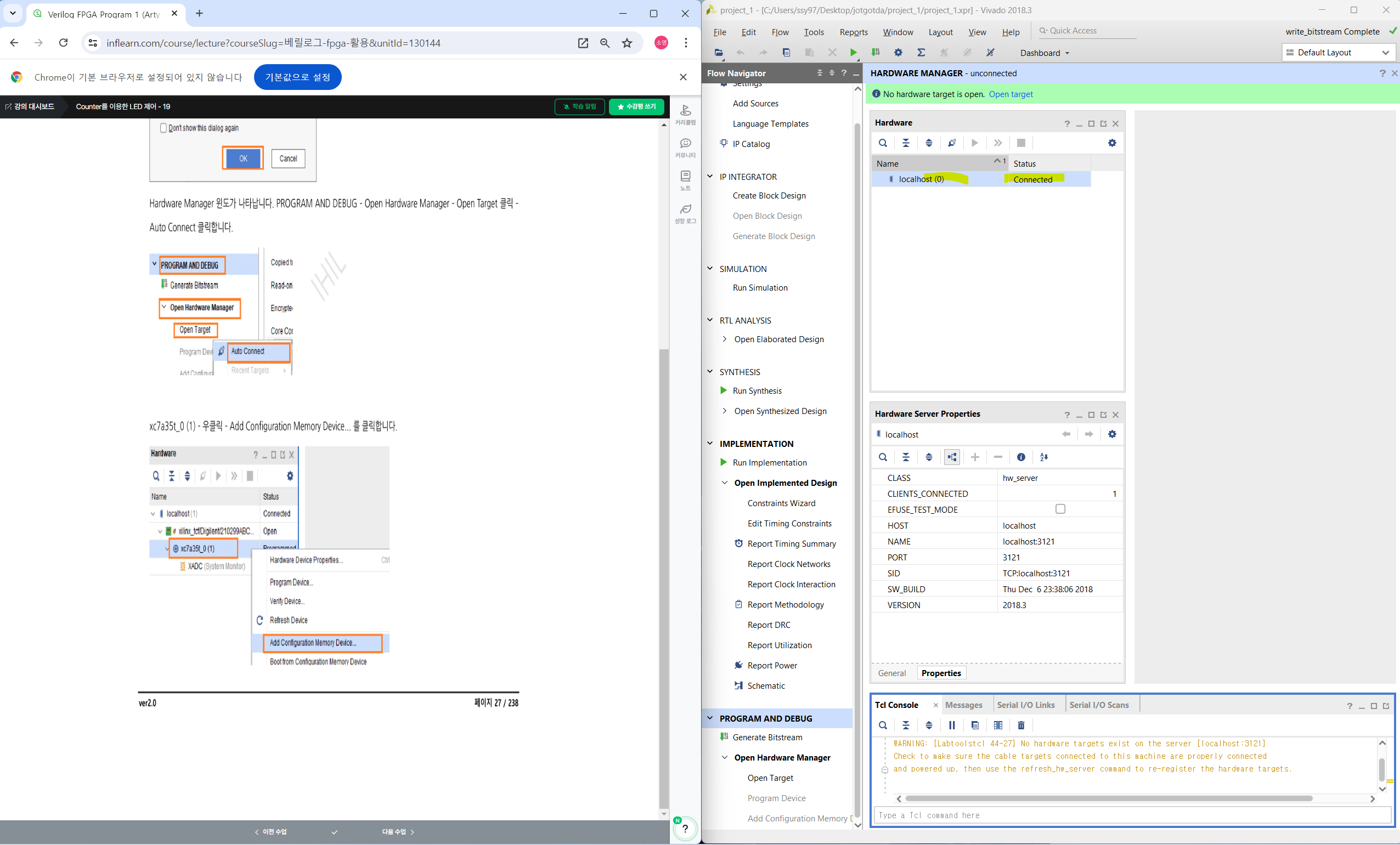The width and height of the screenshot is (1400, 845).
Task: Click add property plus icon in Server Properties
Action: click(x=975, y=457)
